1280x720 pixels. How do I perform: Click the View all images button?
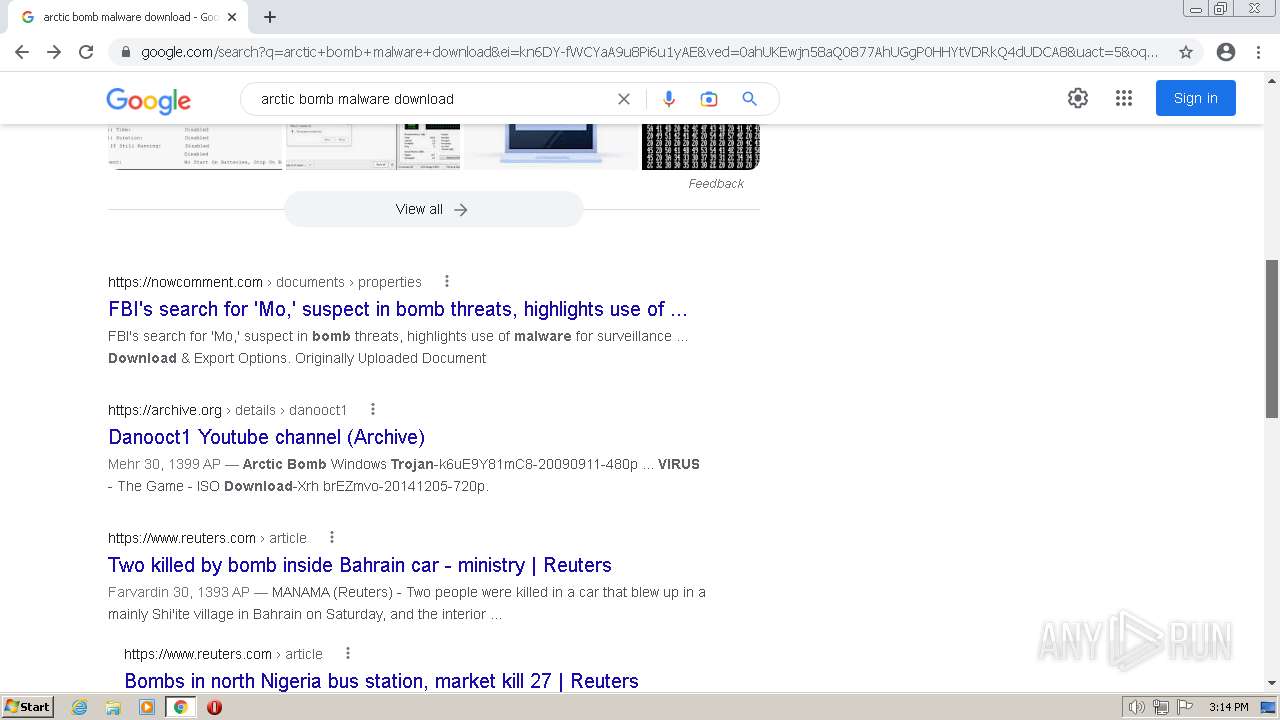(x=433, y=209)
